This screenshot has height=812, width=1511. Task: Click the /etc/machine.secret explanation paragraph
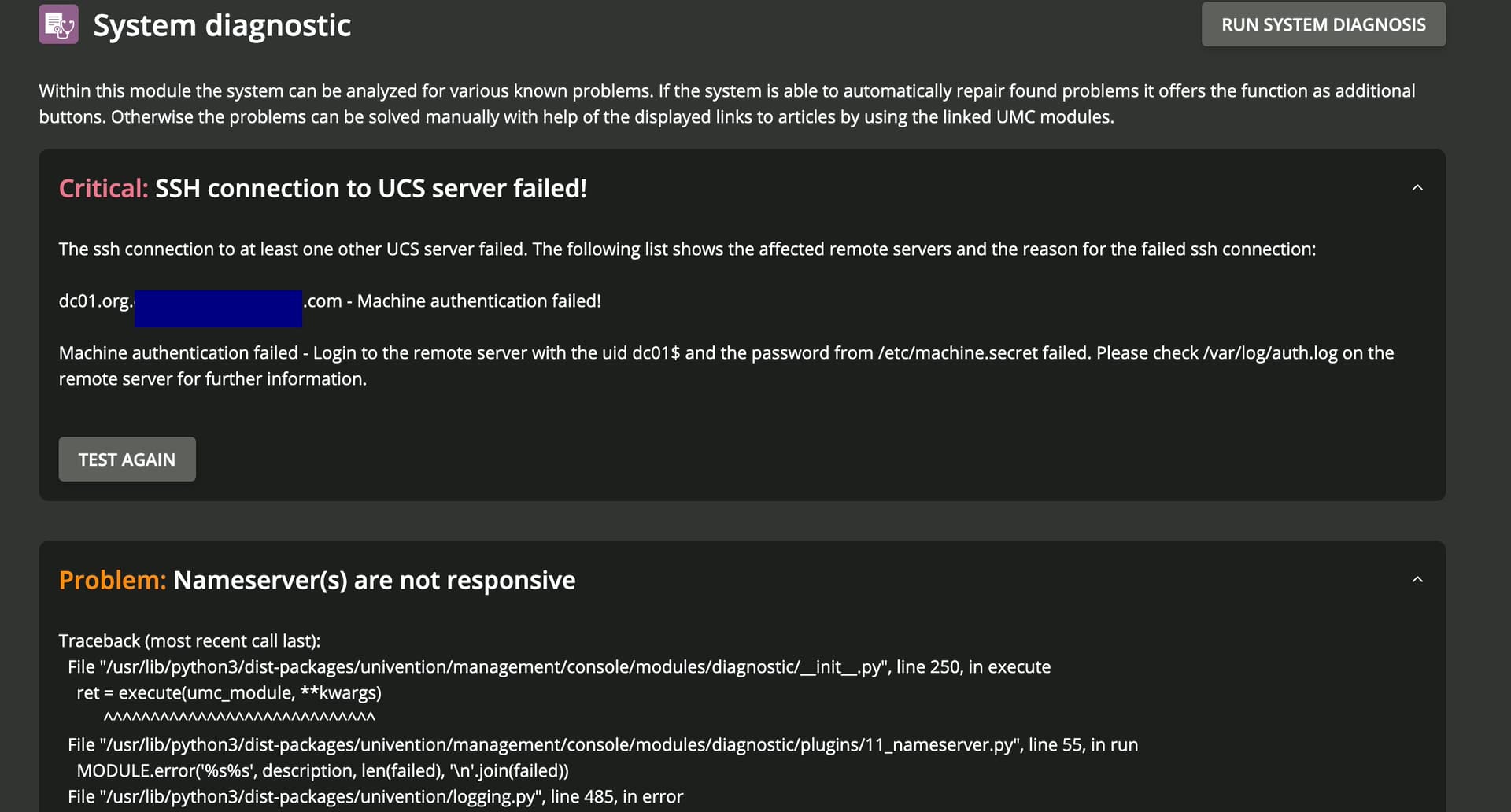pos(726,366)
